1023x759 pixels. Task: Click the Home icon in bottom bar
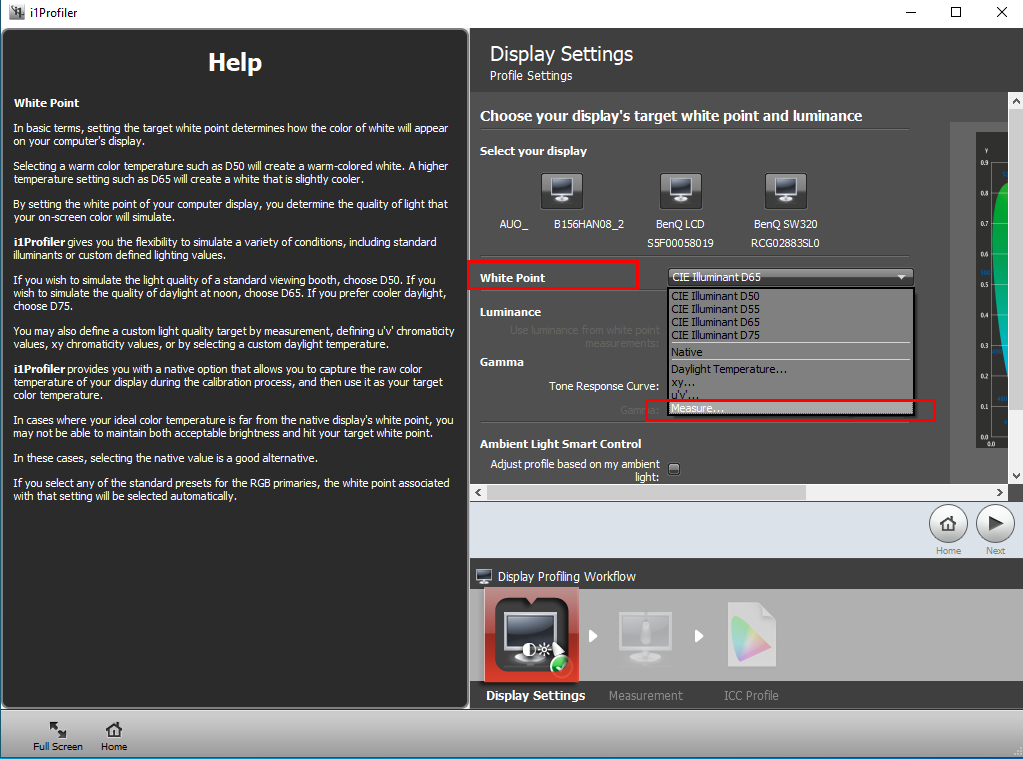tap(114, 736)
